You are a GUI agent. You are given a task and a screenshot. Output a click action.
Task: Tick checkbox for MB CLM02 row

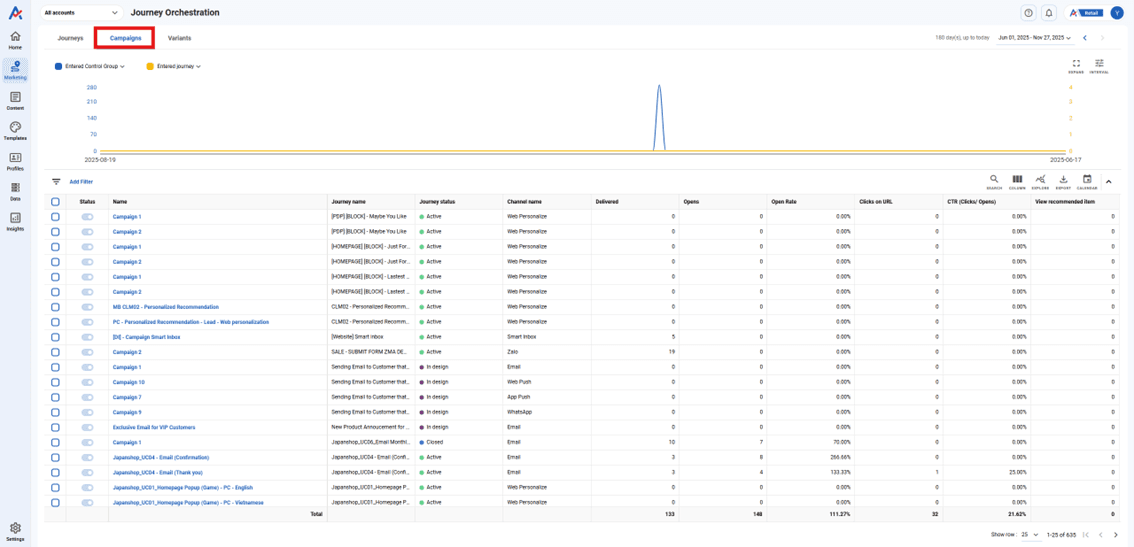[x=56, y=307]
